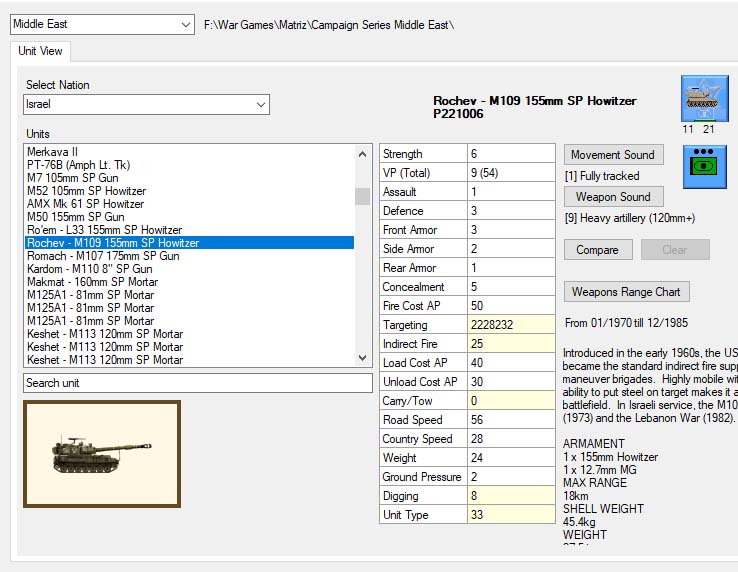The height and width of the screenshot is (572, 738).
Task: Select AMX Mk 61 SP Howitzer unit
Action: (x=189, y=204)
